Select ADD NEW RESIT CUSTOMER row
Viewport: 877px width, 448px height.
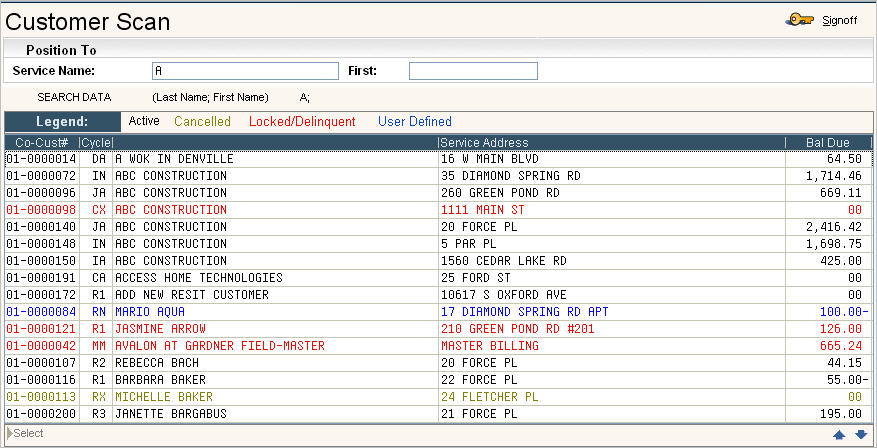(x=192, y=295)
